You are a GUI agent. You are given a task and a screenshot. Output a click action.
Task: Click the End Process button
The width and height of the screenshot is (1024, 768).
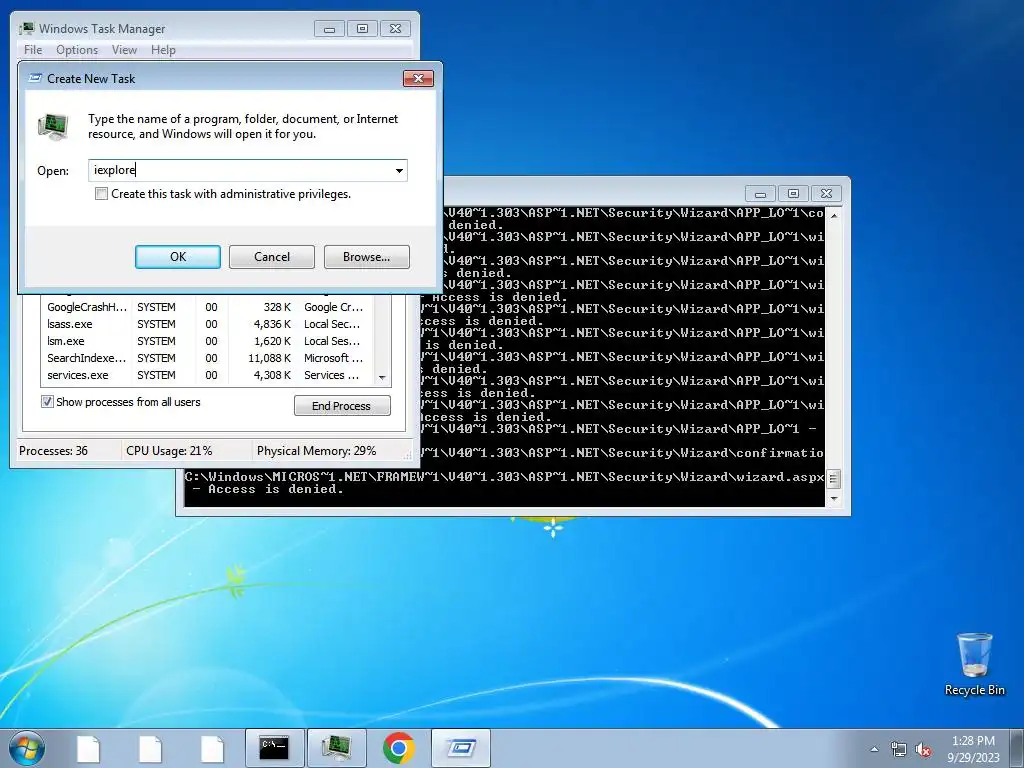click(342, 406)
